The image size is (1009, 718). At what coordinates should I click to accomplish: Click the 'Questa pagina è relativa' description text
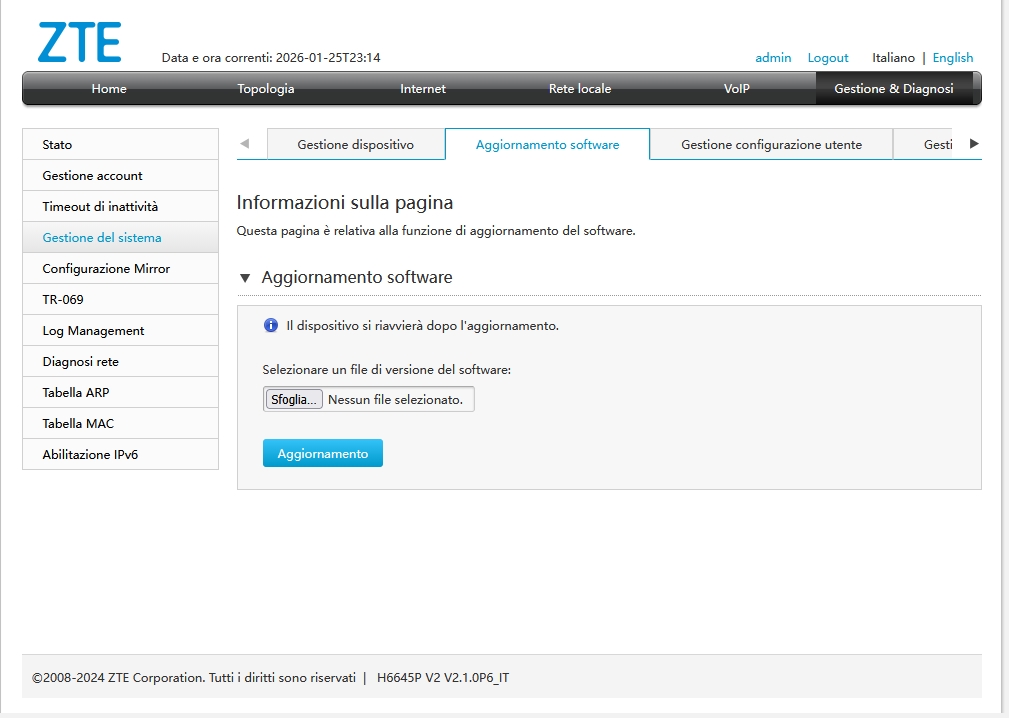point(436,231)
